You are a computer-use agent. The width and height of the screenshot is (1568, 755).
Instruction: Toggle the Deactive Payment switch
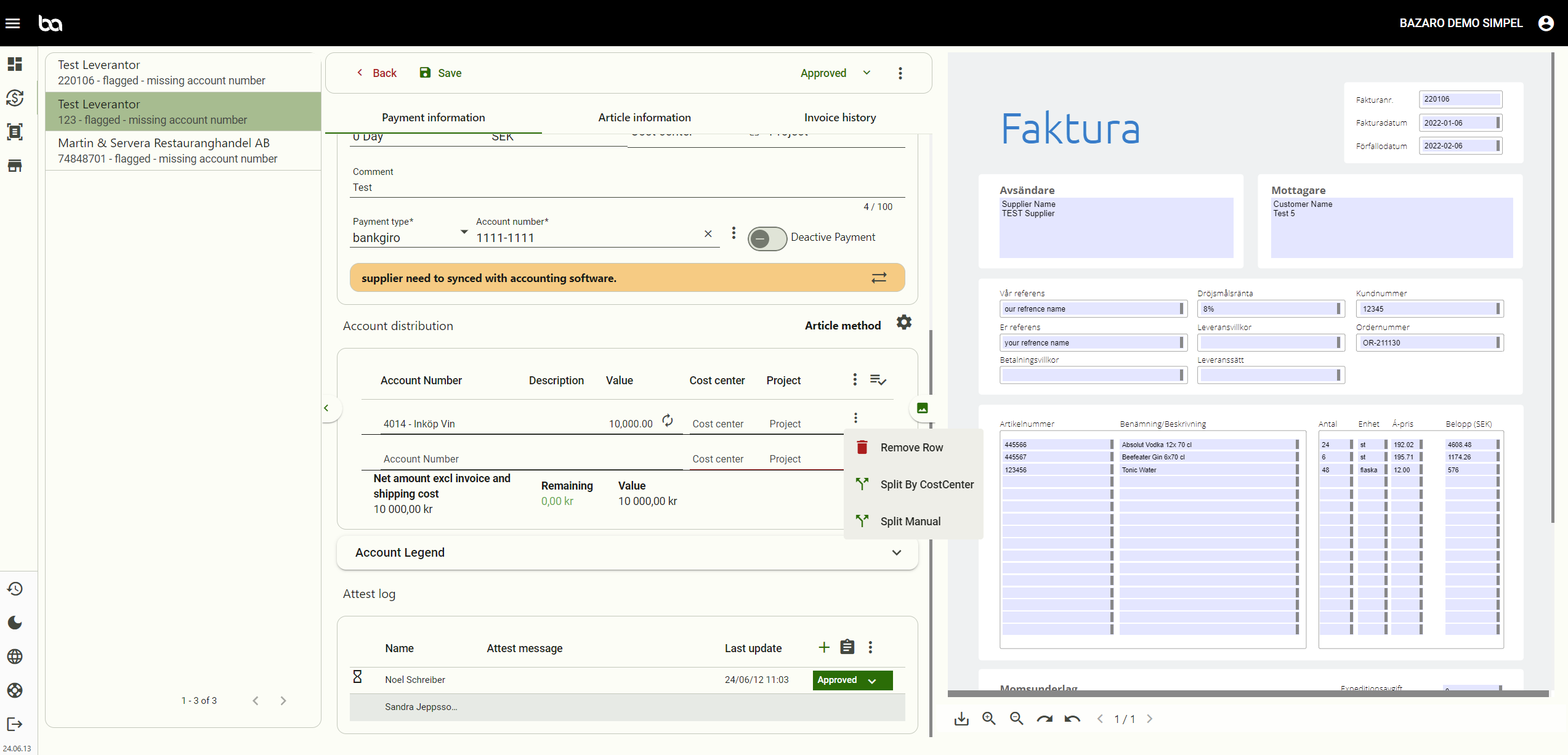[767, 238]
